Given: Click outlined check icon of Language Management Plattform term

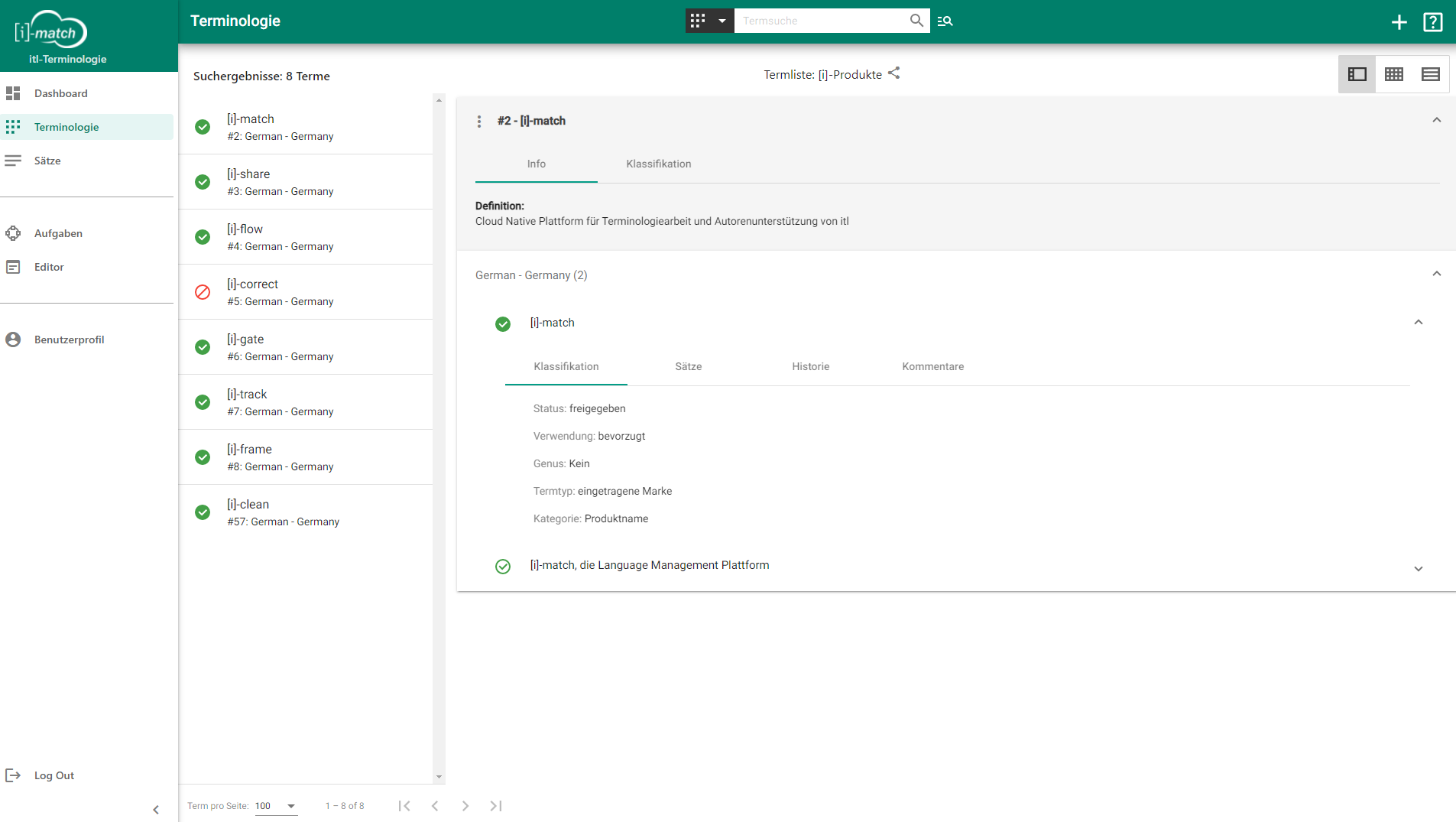Looking at the screenshot, I should pos(503,567).
